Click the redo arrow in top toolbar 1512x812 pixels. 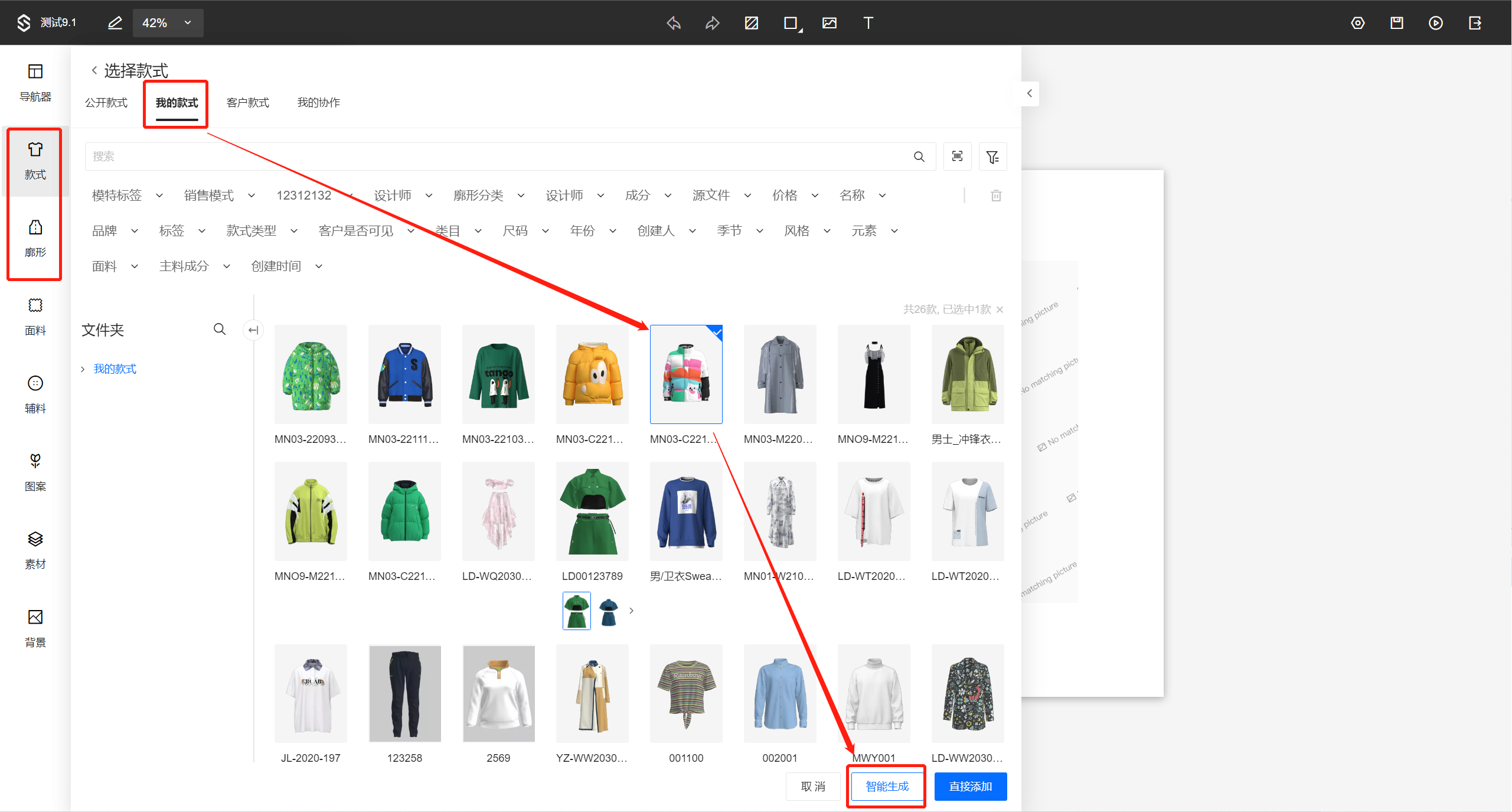tap(713, 23)
